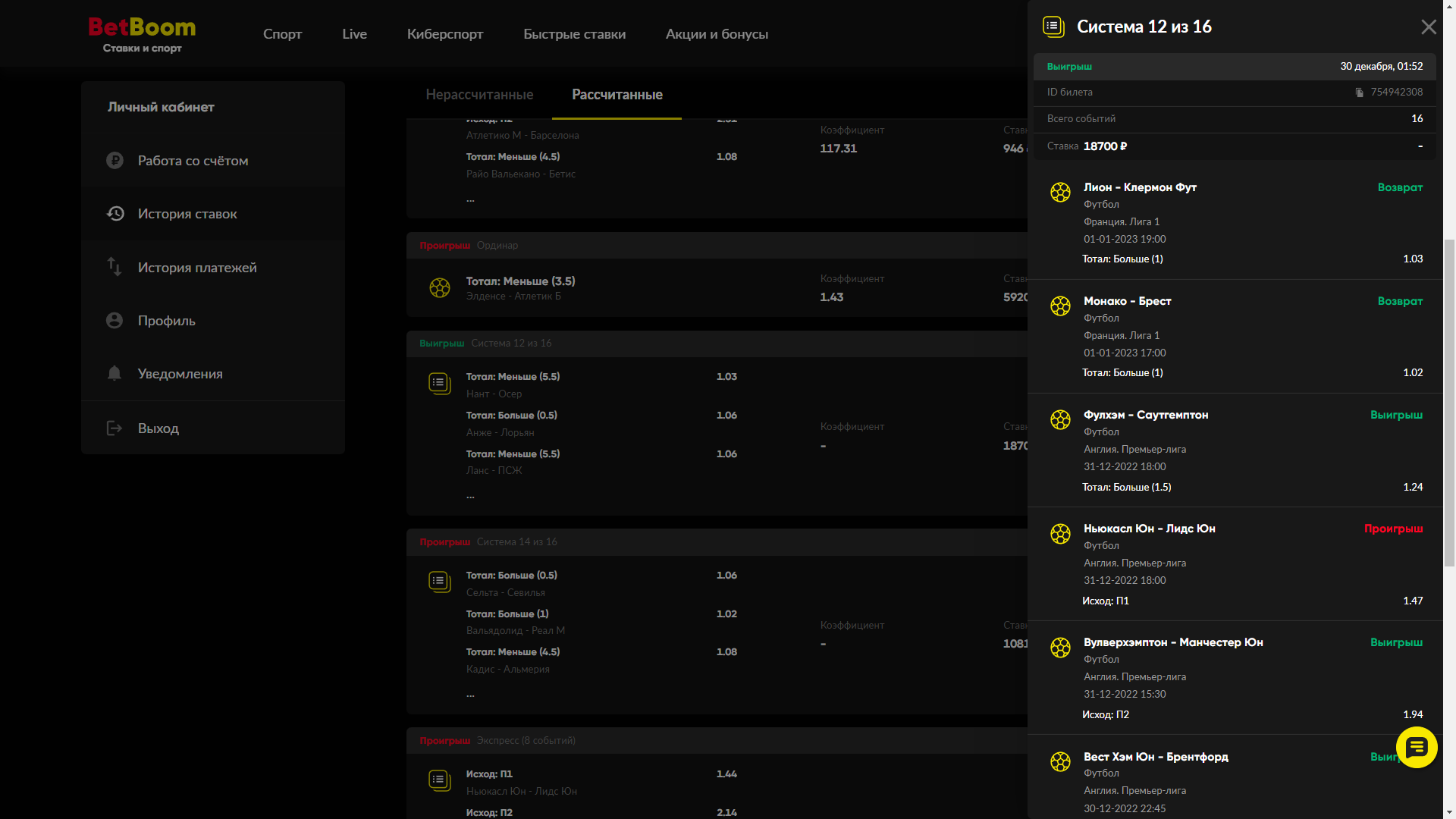Click the copy ticket ID icon
The image size is (1456, 819).
coord(1360,93)
